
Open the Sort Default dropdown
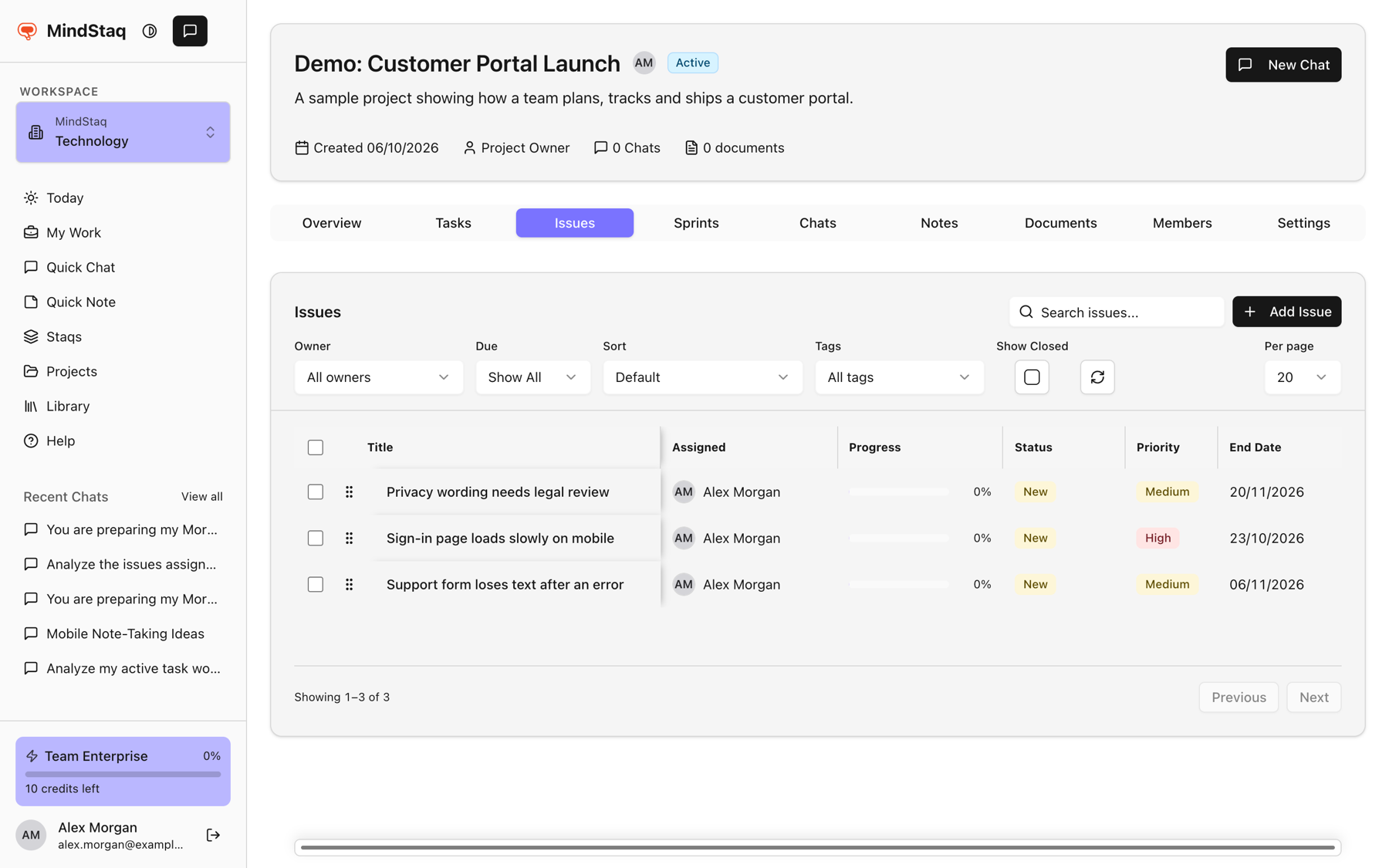(x=702, y=377)
